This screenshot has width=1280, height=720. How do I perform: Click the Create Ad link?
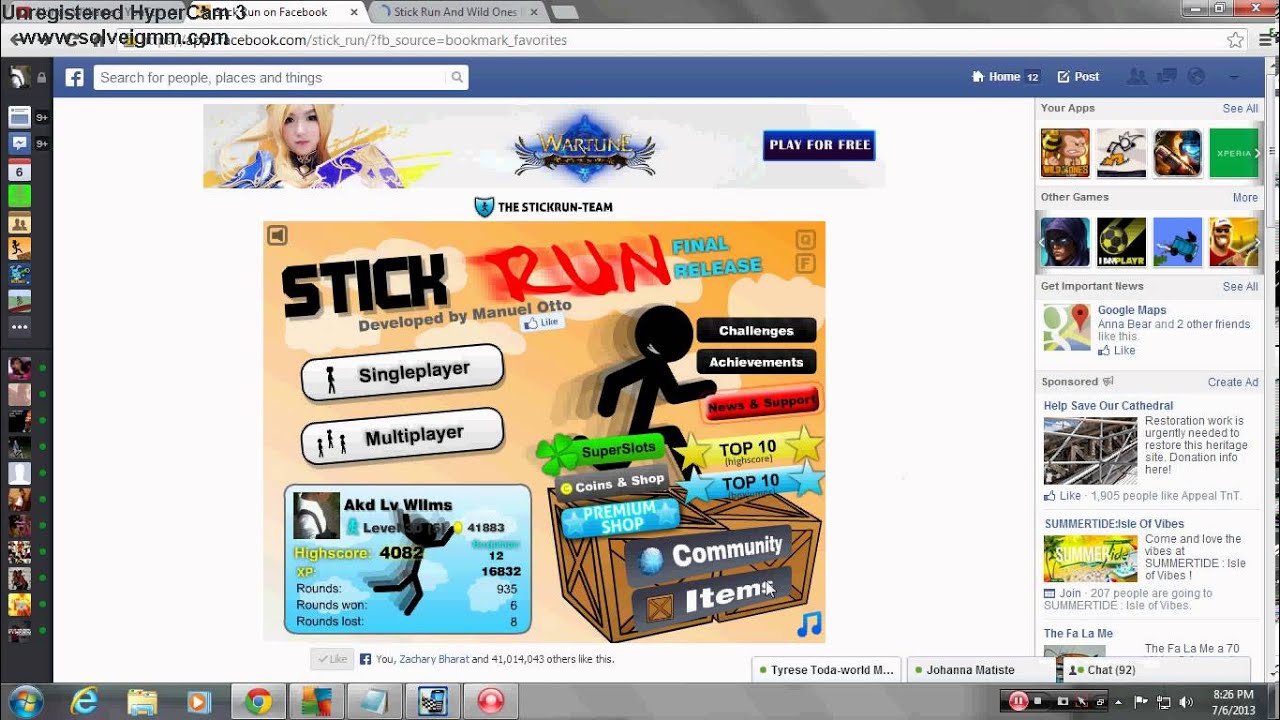[x=1233, y=382]
